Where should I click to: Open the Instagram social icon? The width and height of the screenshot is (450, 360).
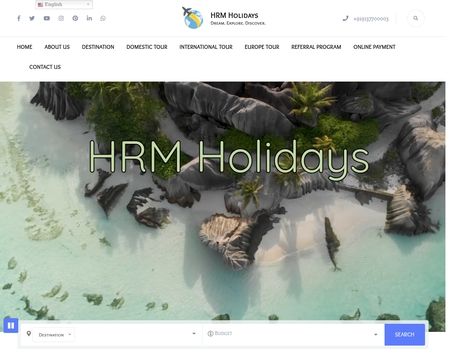point(61,18)
